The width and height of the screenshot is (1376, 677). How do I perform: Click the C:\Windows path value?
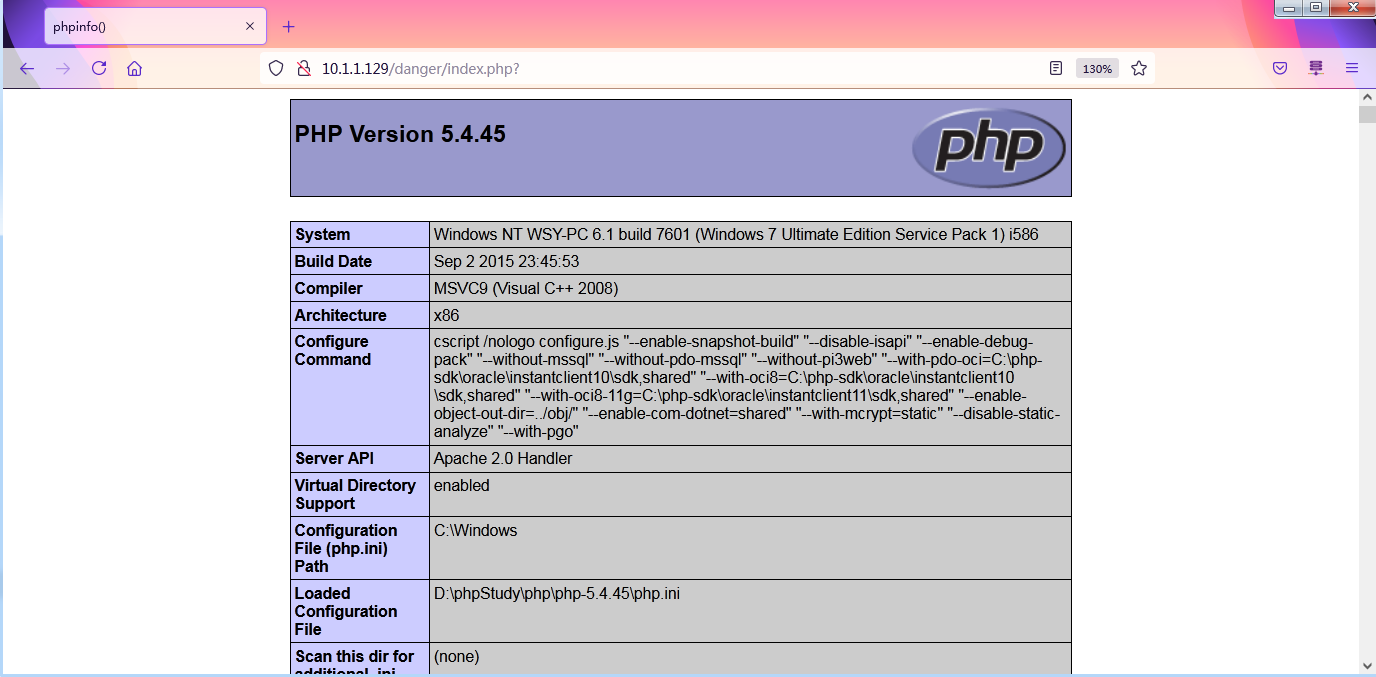(475, 531)
